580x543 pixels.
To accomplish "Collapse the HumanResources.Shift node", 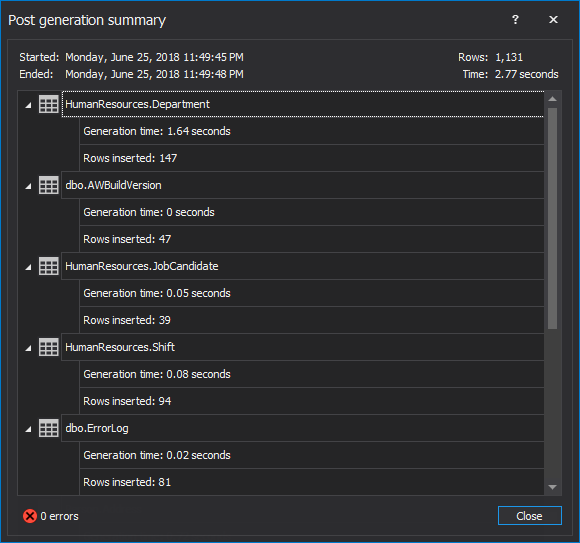I will coord(28,348).
